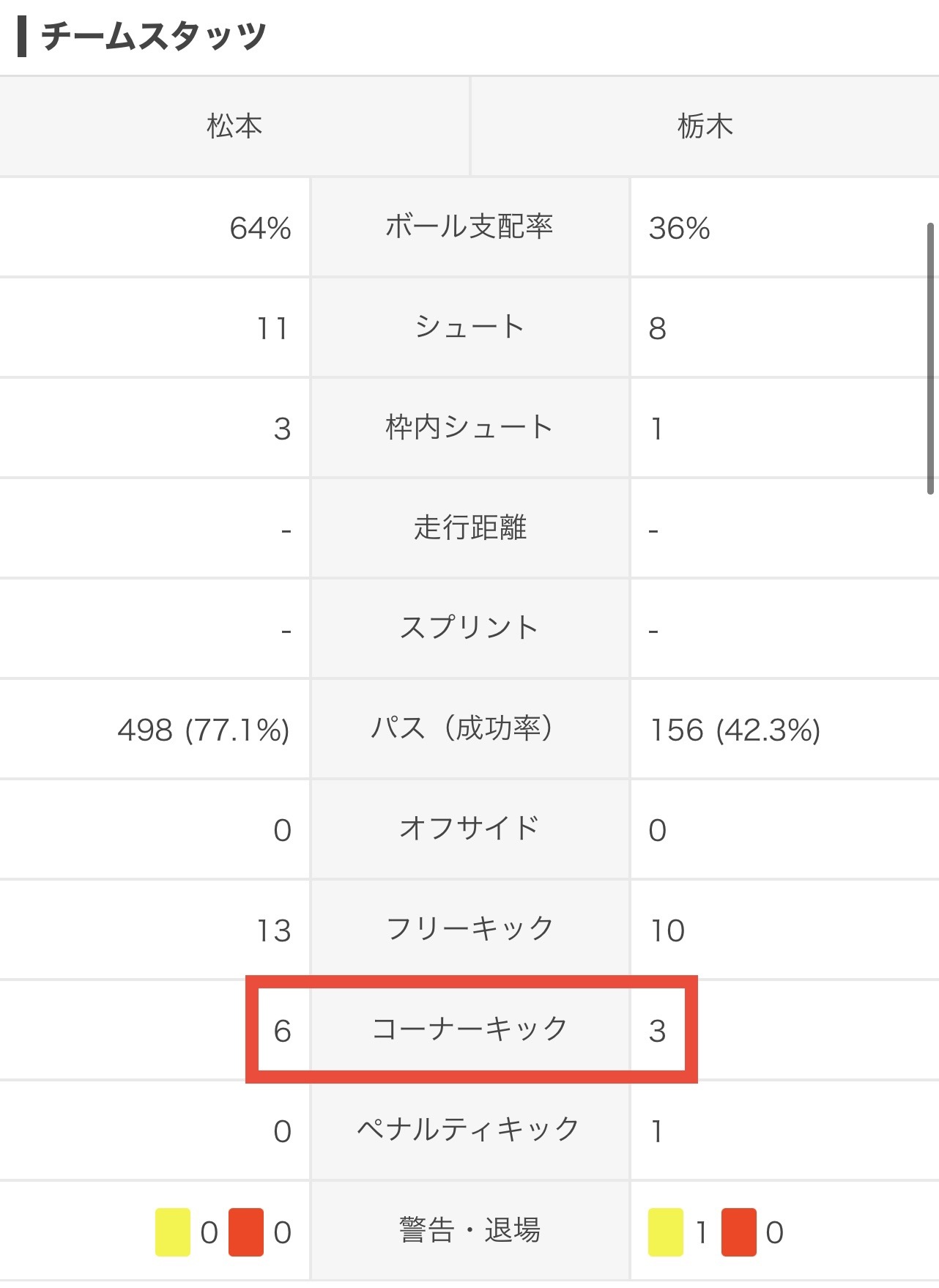Viewport: 939px width, 1288px height.
Task: Click the ペナルティキック stat label
Action: coord(469,1130)
